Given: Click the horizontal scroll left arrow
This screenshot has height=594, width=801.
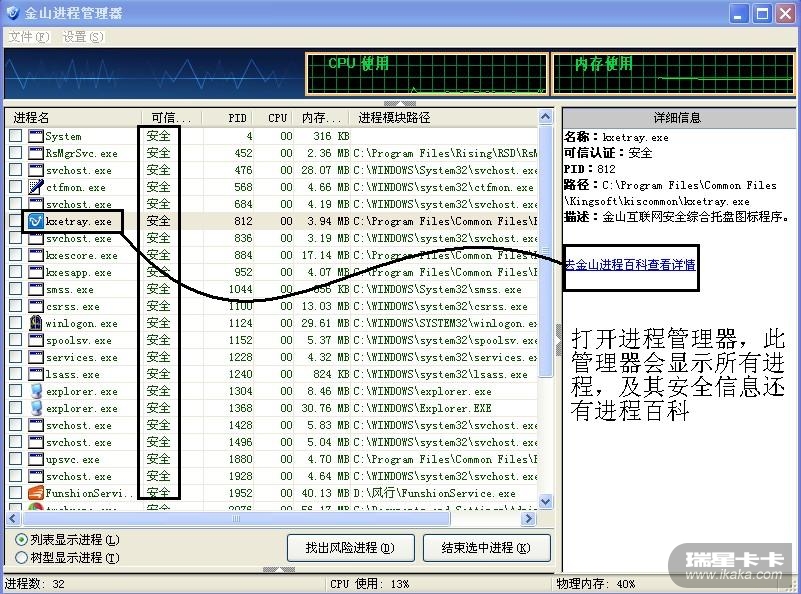Looking at the screenshot, I should [14, 519].
